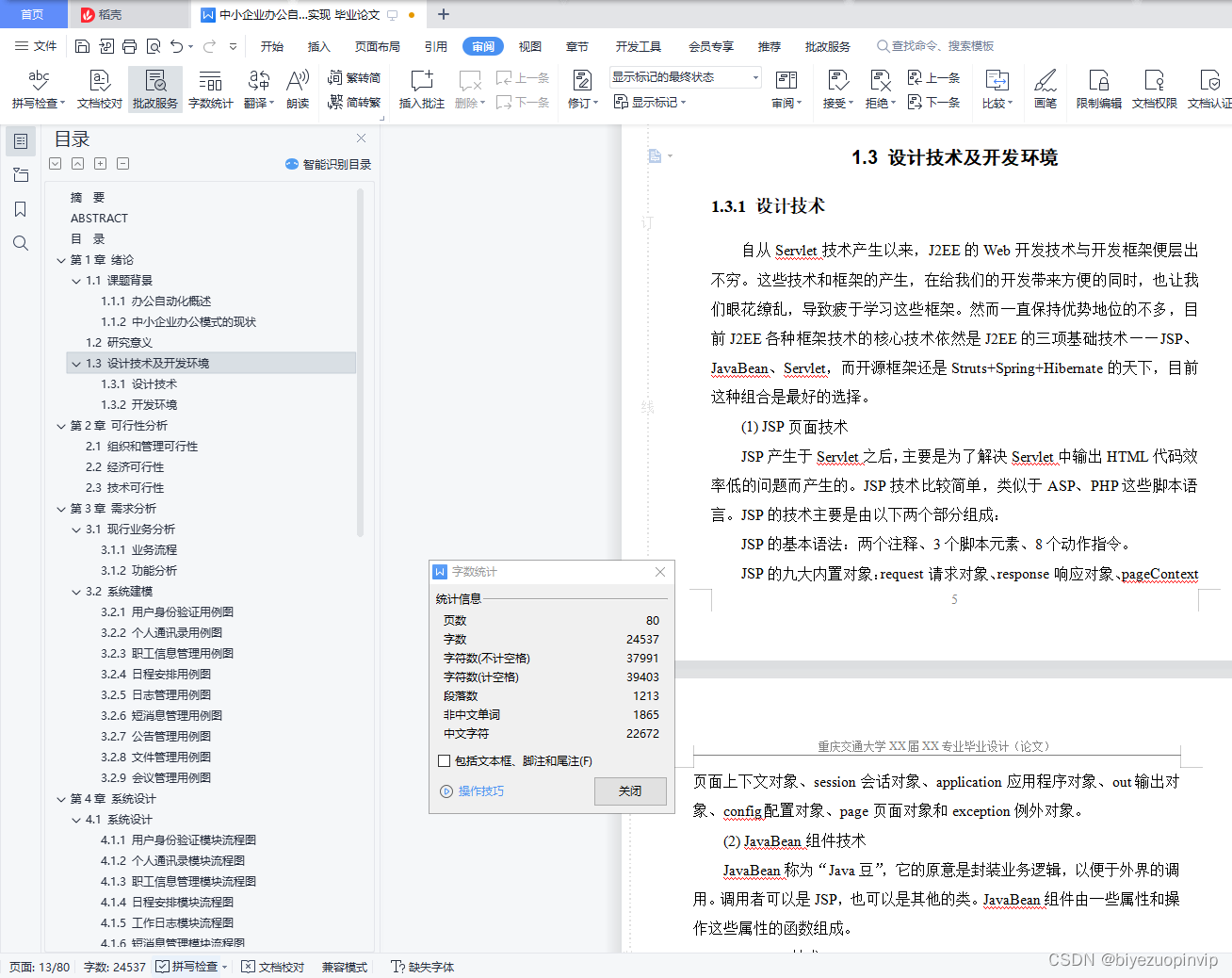Open 文档权限 document permissions
This screenshot has height=978, width=1232.
coord(1154,90)
